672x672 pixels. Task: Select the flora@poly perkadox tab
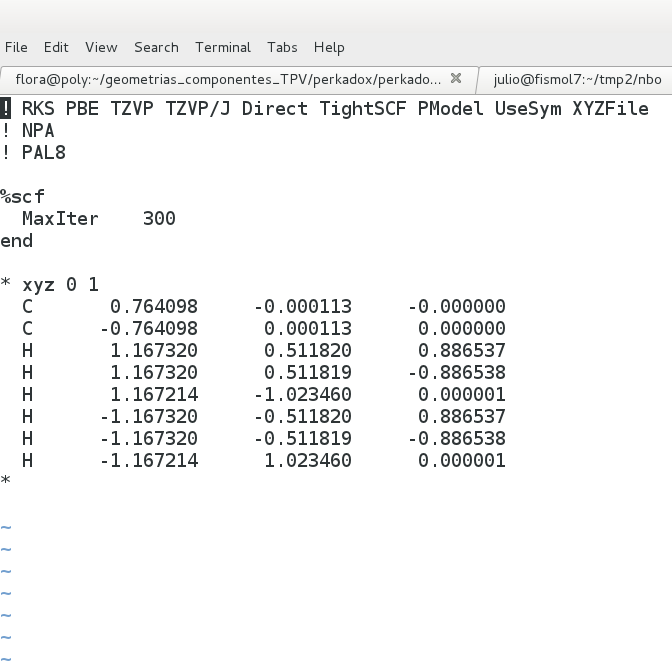228,79
